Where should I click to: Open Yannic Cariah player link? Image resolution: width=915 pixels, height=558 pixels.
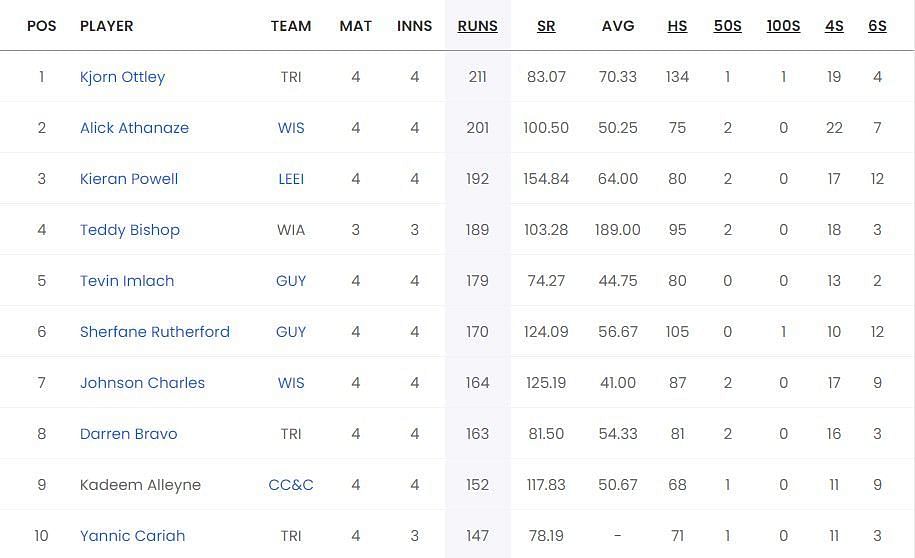pyautogui.click(x=132, y=536)
